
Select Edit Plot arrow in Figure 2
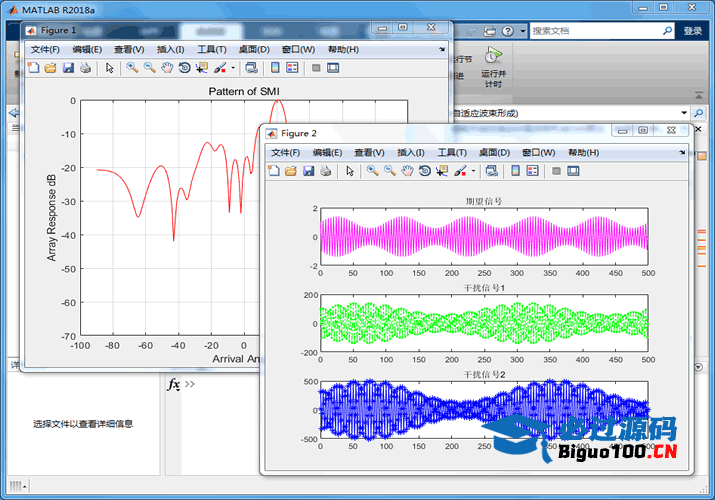350,171
